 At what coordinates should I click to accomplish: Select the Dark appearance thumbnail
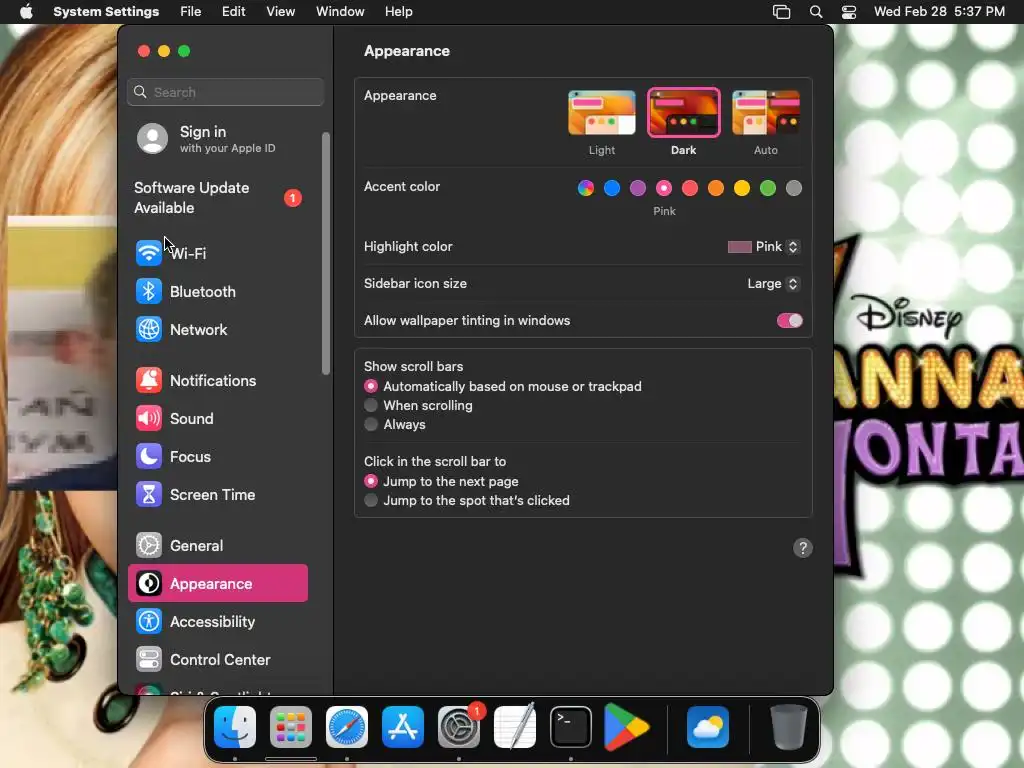tap(684, 112)
